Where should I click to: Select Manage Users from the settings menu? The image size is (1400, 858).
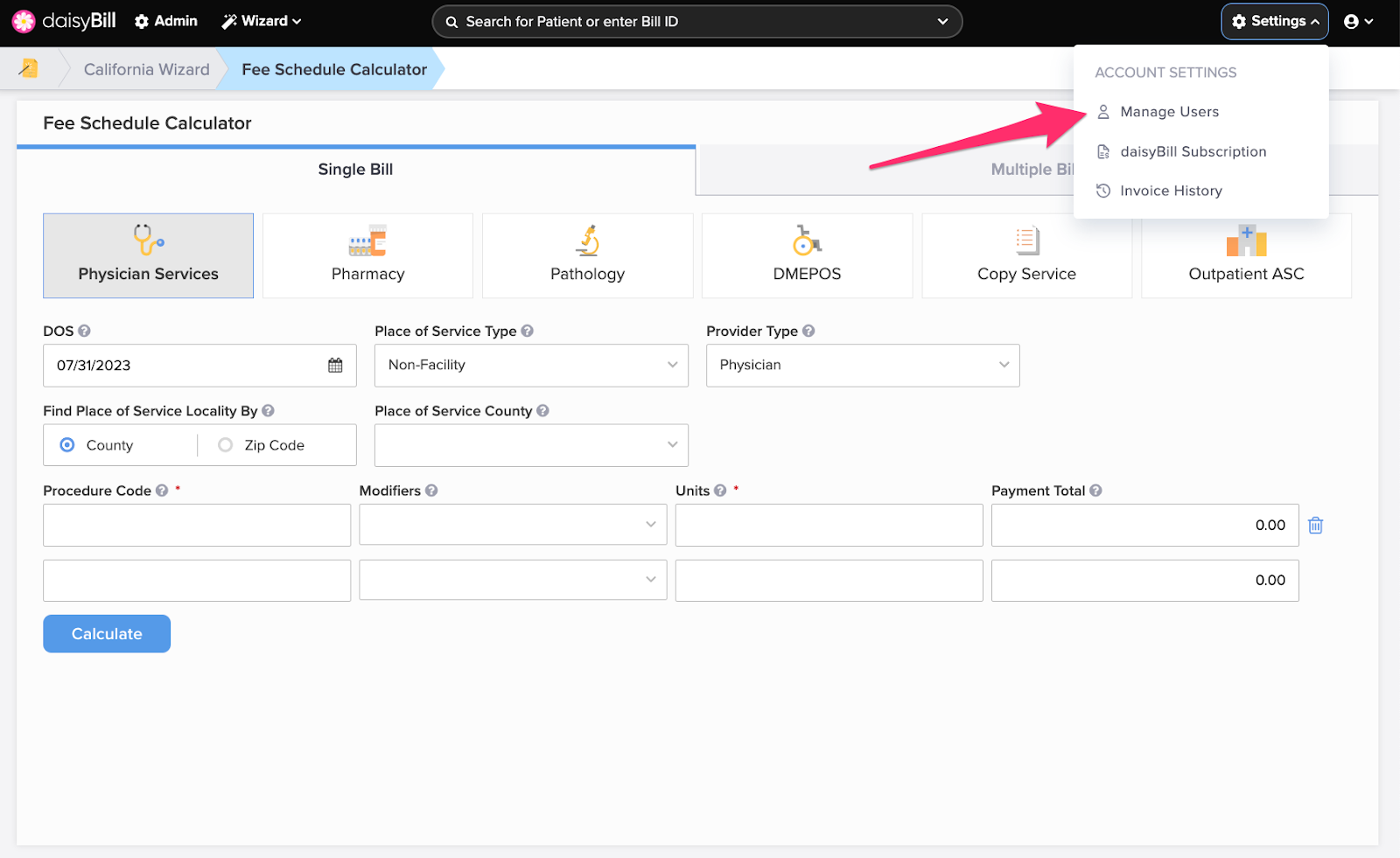[x=1169, y=111]
